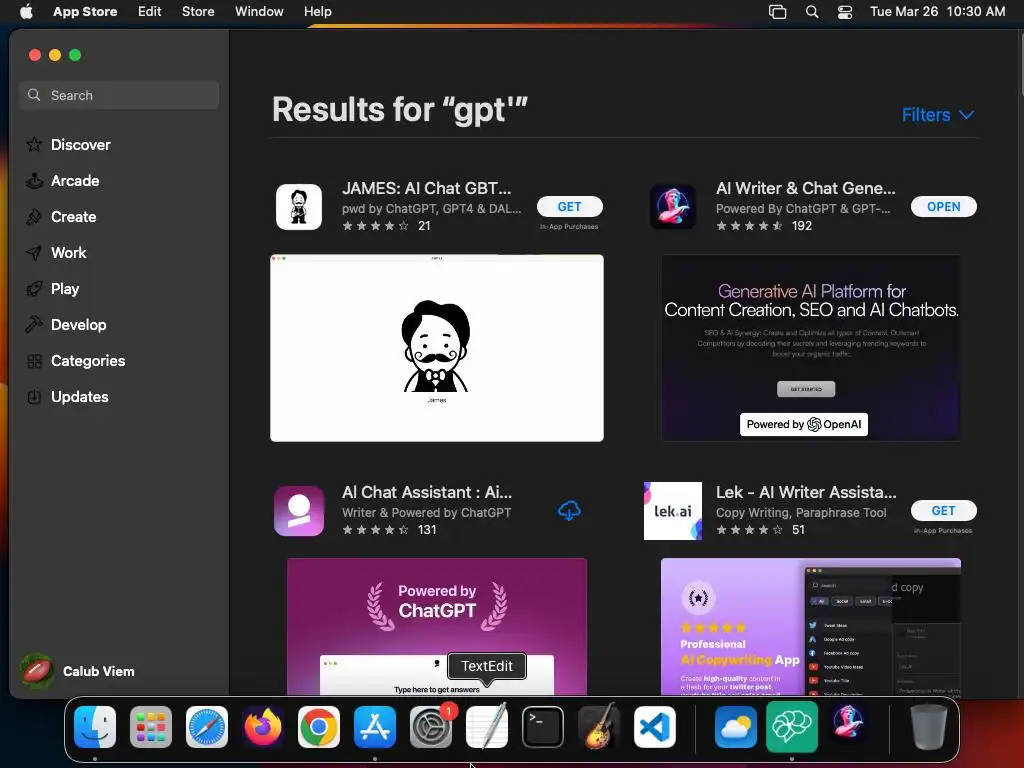Open Launchpad from the Dock
Viewport: 1024px width, 768px height.
[151, 726]
